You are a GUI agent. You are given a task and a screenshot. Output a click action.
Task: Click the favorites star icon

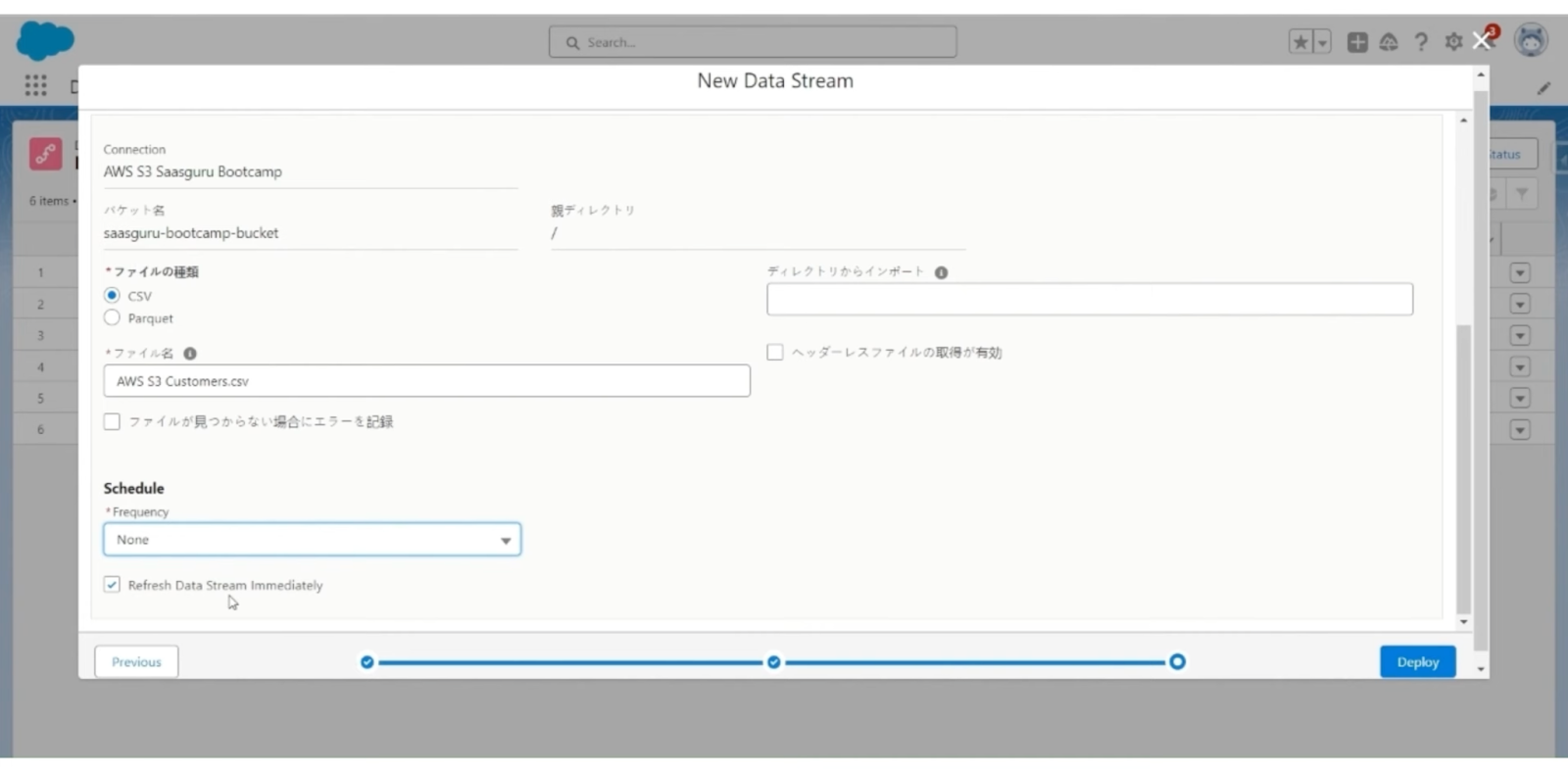coord(1300,42)
